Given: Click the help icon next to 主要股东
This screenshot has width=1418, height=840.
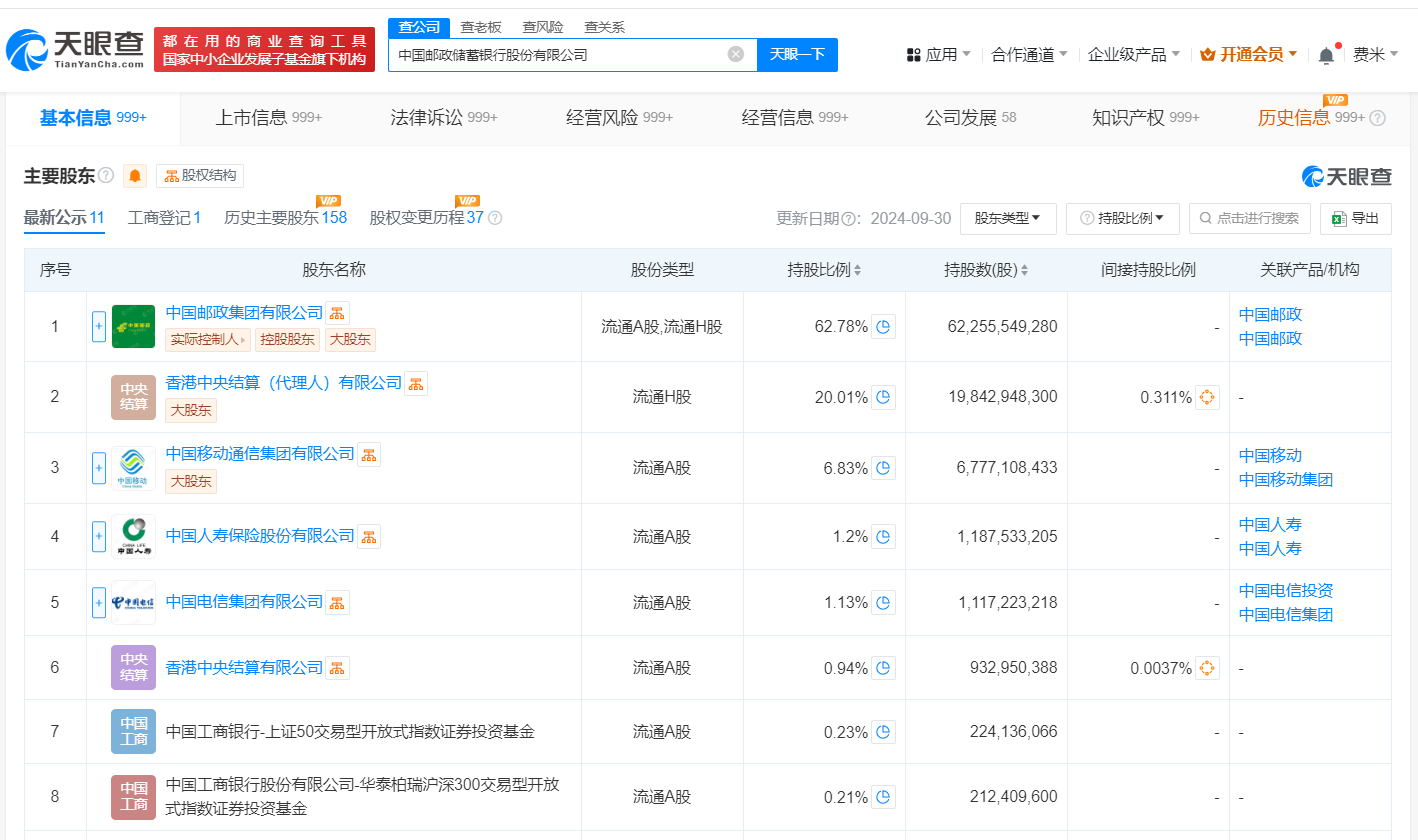Looking at the screenshot, I should pos(106,176).
